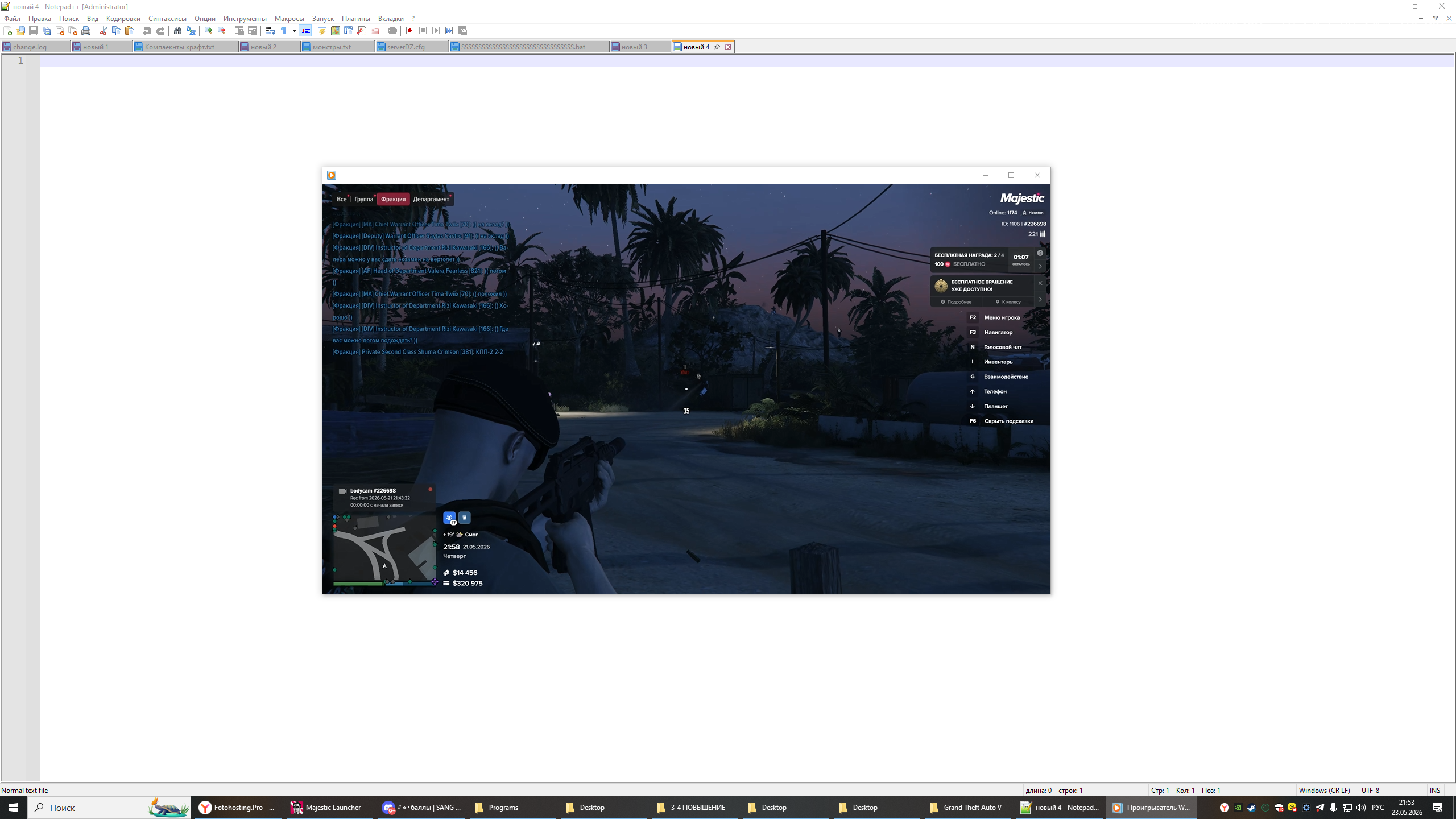Open the Replace dialog toolbar icon
Screen dimensions: 1456x819
[191, 31]
